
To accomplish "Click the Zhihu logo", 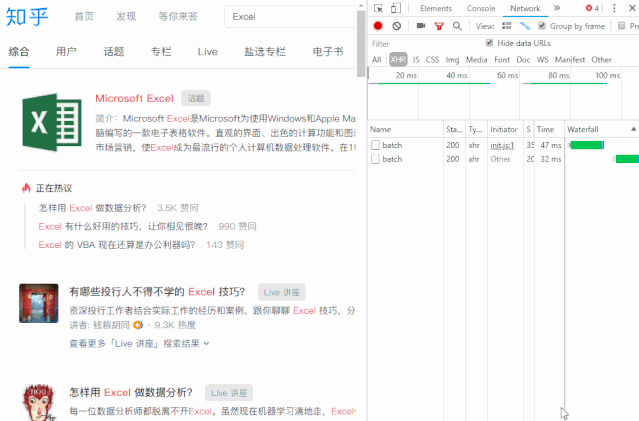I will click(x=27, y=17).
